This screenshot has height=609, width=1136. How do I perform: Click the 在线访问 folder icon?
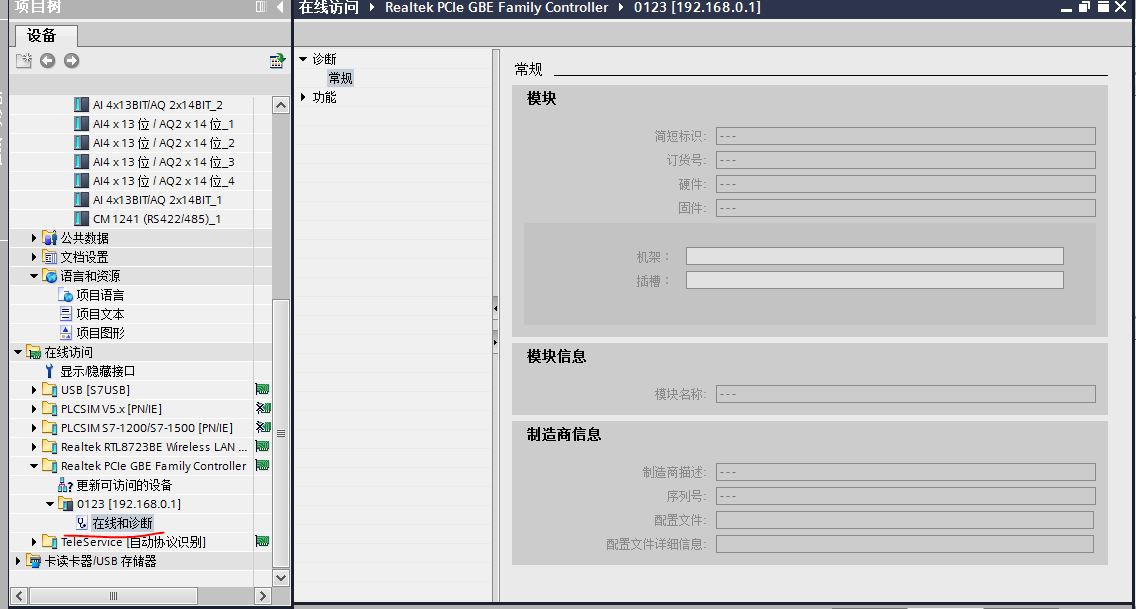coord(33,352)
